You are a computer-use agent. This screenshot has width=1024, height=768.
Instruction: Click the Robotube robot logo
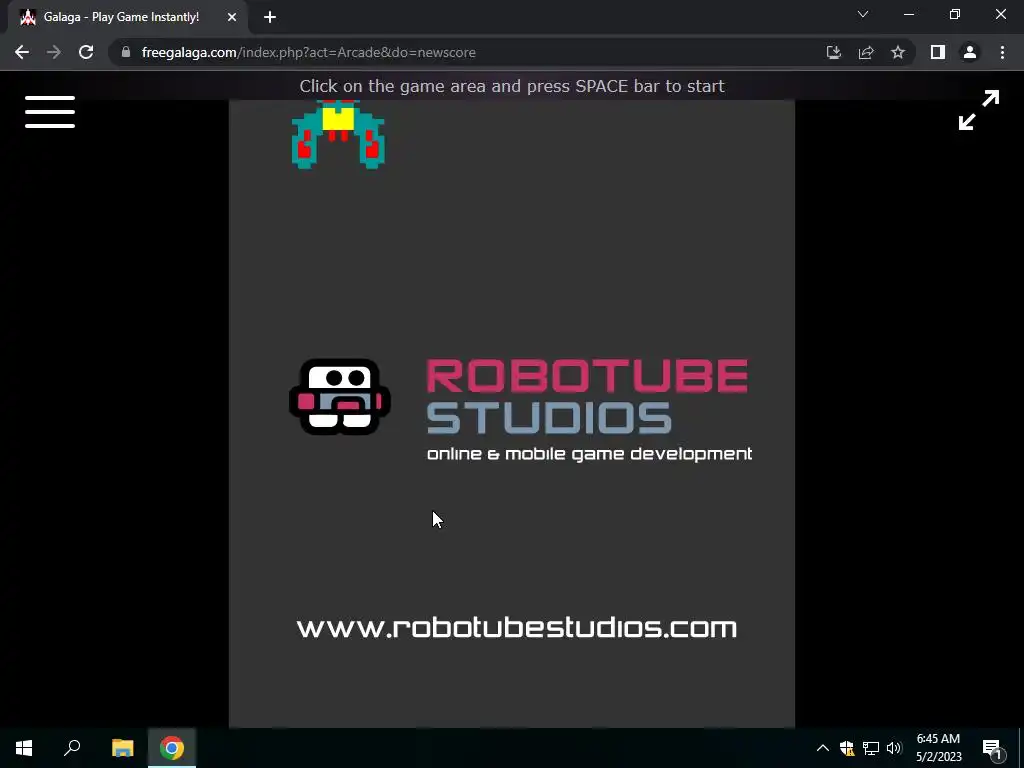tap(340, 396)
